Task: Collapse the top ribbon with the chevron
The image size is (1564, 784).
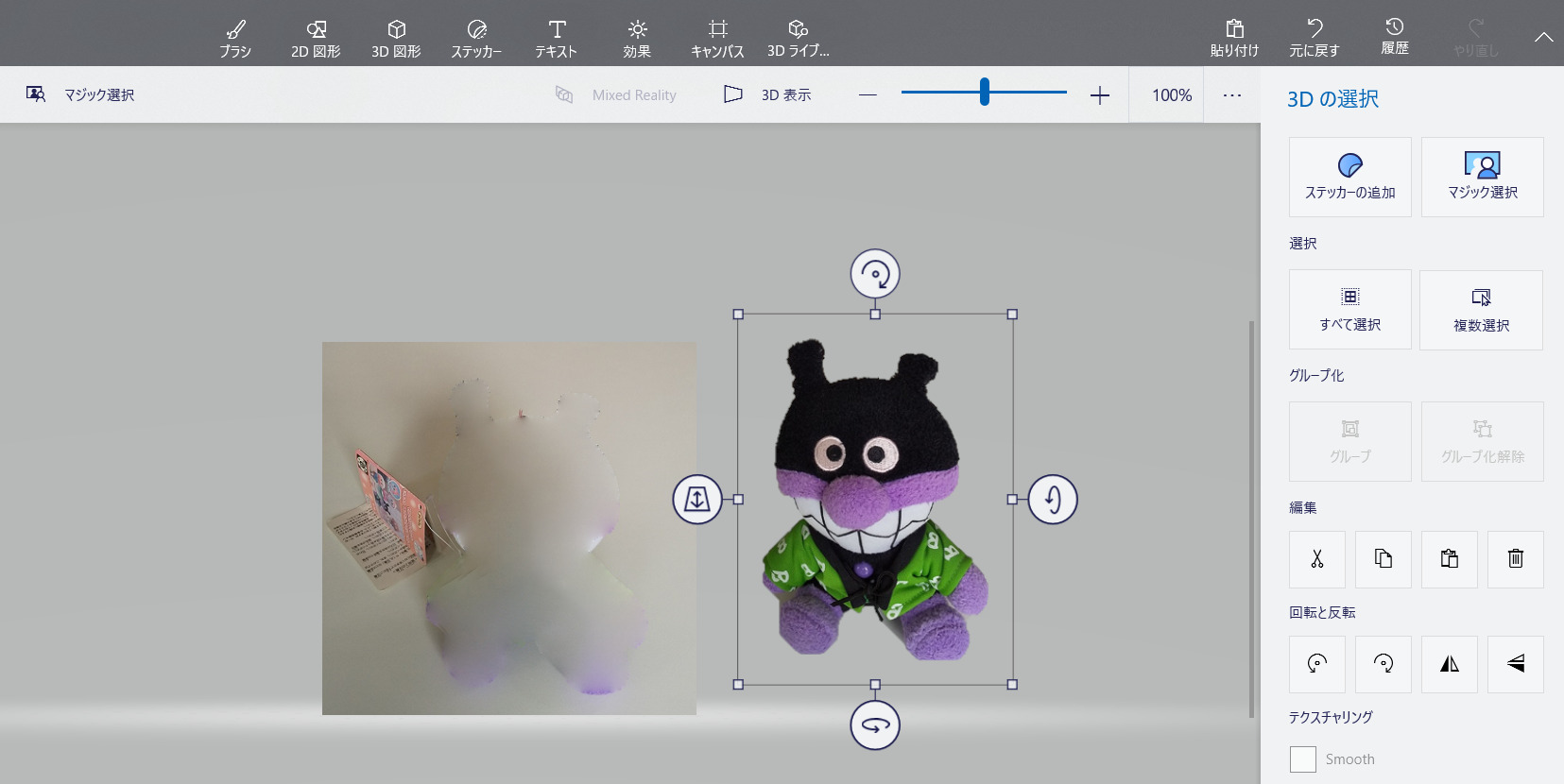Action: [x=1543, y=38]
